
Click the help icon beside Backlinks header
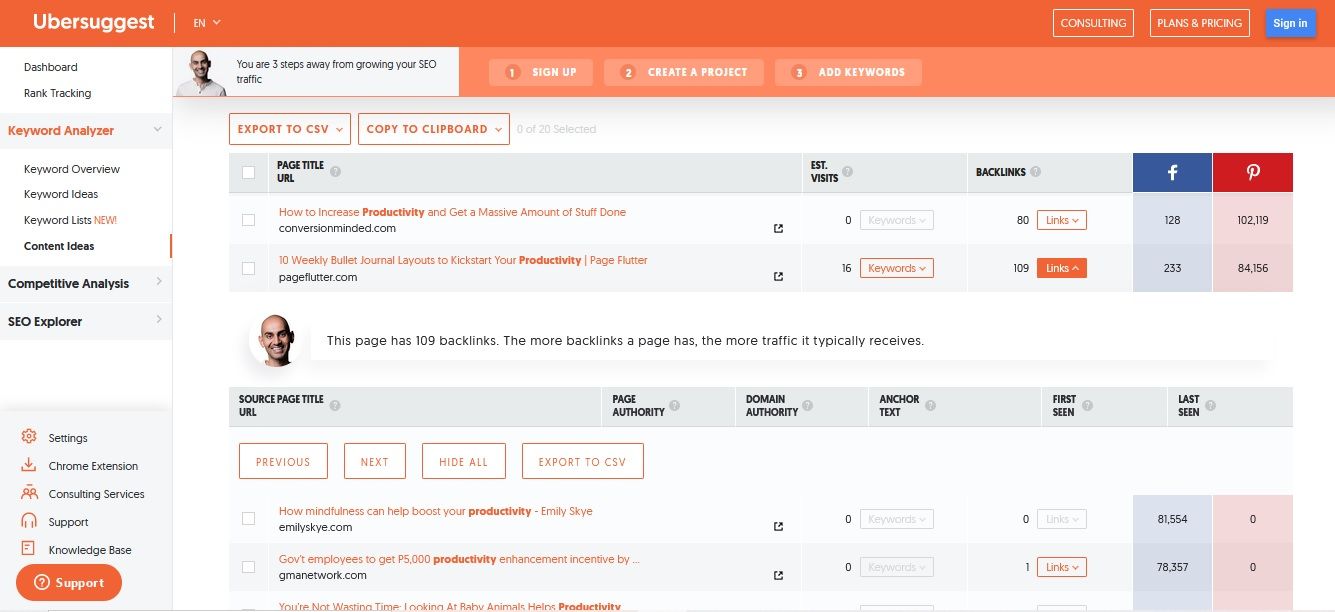pyautogui.click(x=1036, y=172)
